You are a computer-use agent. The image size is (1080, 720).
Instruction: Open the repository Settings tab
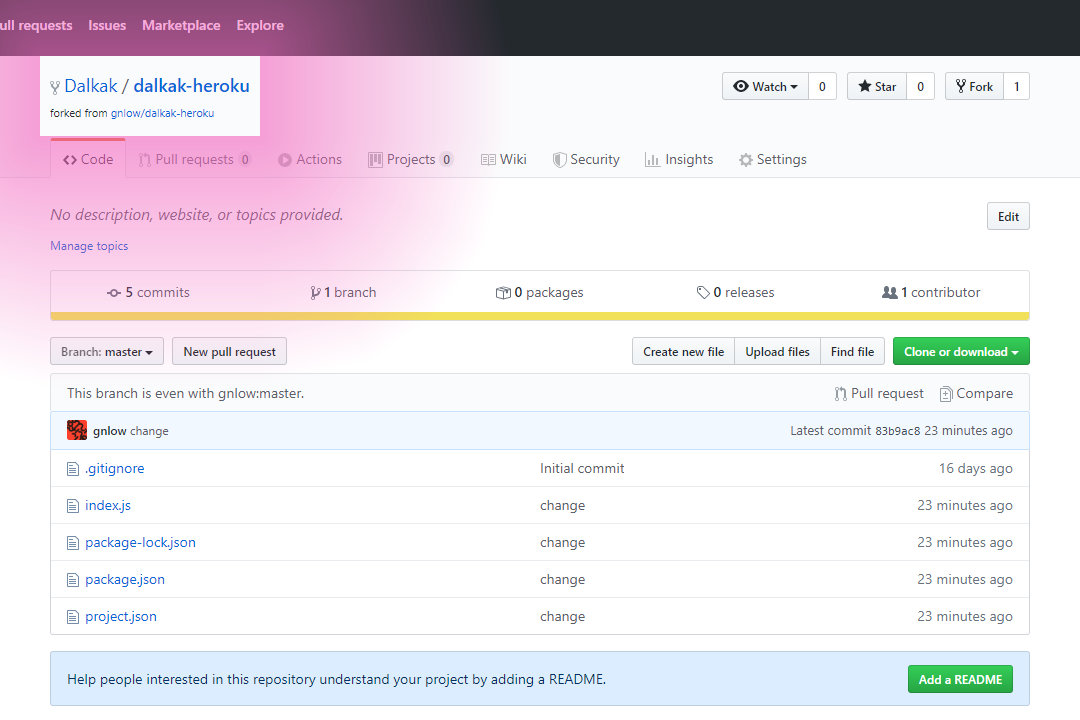(773, 159)
